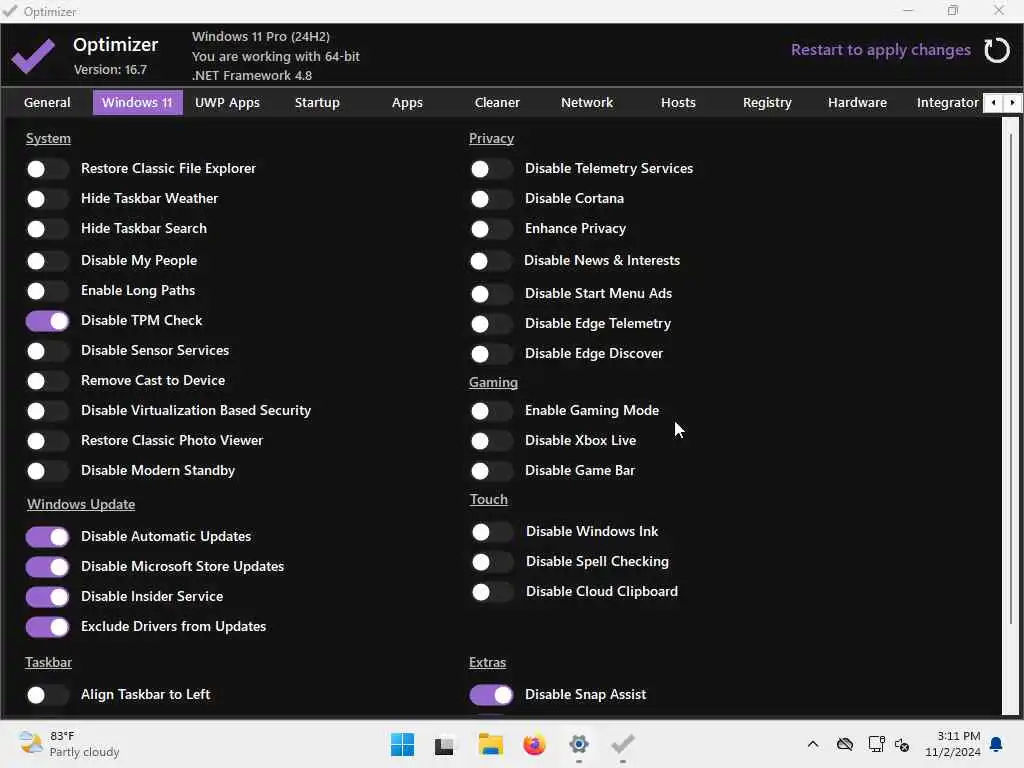Launch Firefox from the taskbar
This screenshot has height=768, width=1024.
[534, 744]
